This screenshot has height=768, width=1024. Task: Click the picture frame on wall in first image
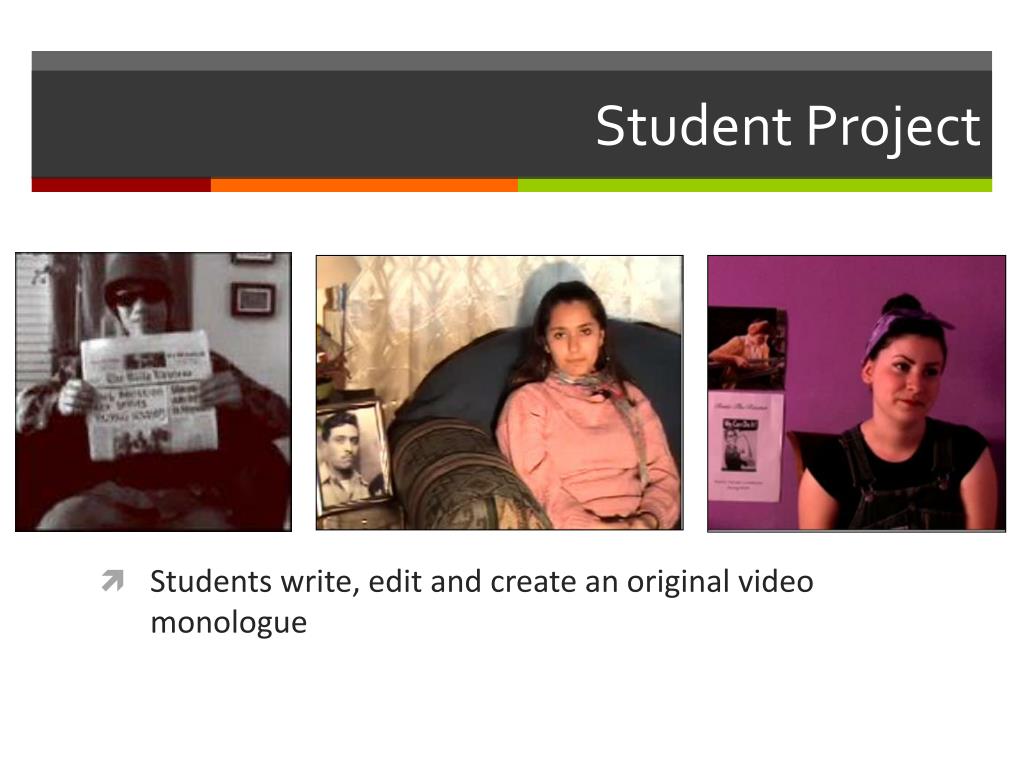253,300
